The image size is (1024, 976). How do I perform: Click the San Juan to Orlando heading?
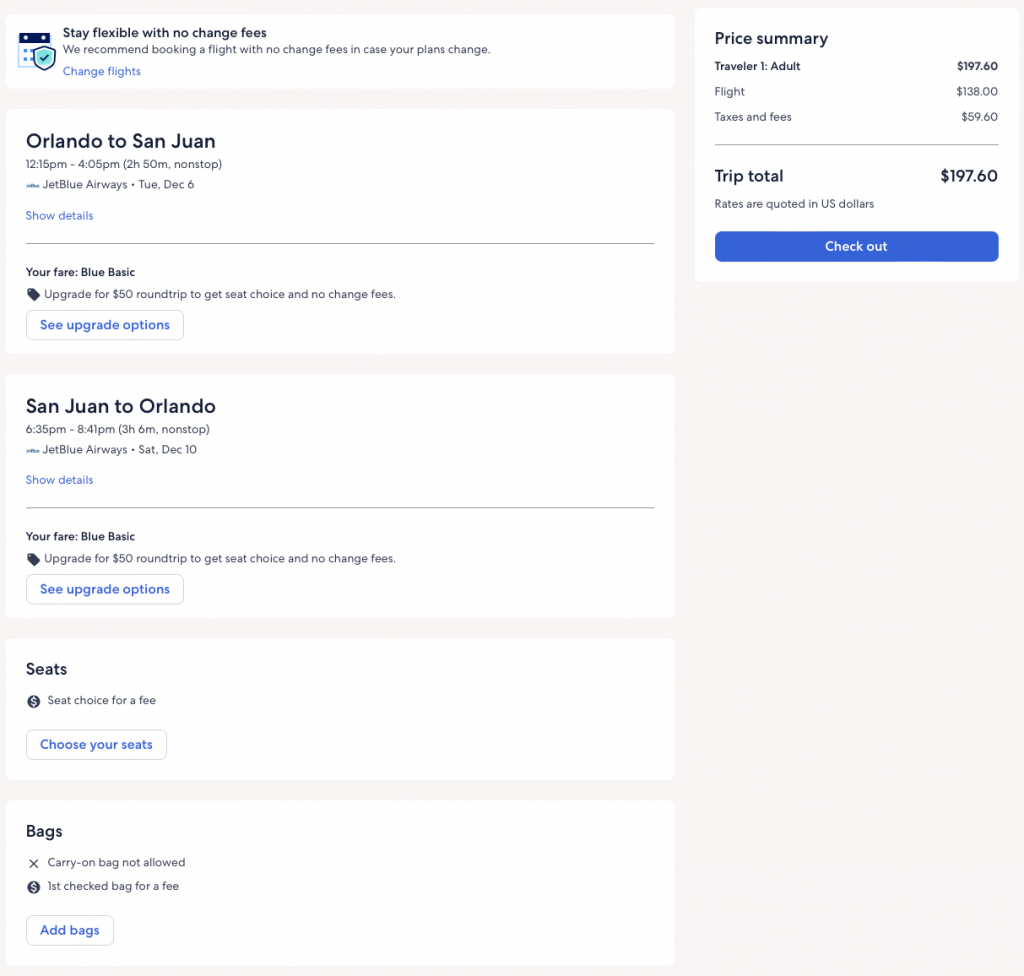pos(121,406)
